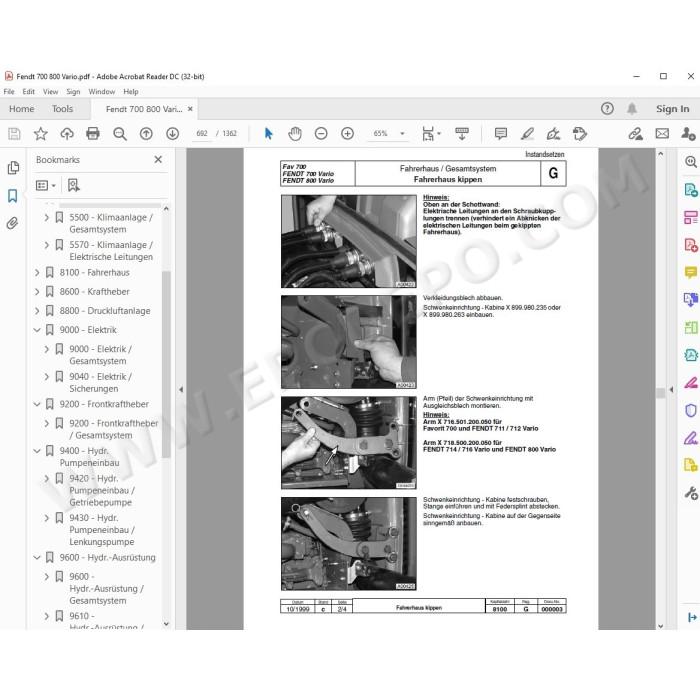The height and width of the screenshot is (700, 700).
Task: Close the Bookmarks panel
Action: [158, 159]
